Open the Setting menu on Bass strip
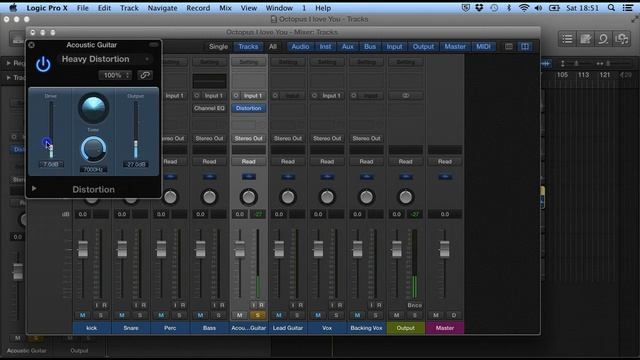This screenshot has height=360, width=640. point(209,62)
